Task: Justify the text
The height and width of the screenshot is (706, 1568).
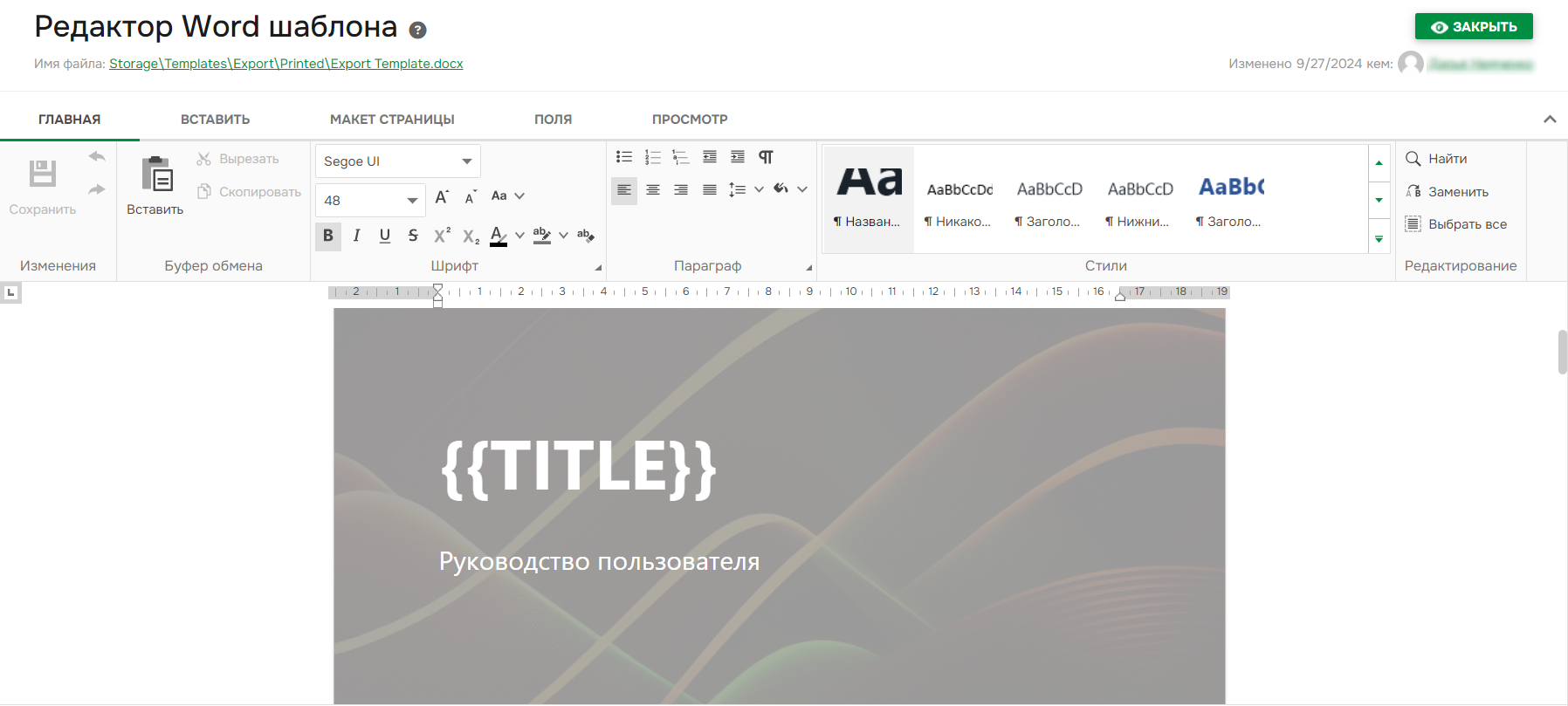Action: [x=710, y=189]
